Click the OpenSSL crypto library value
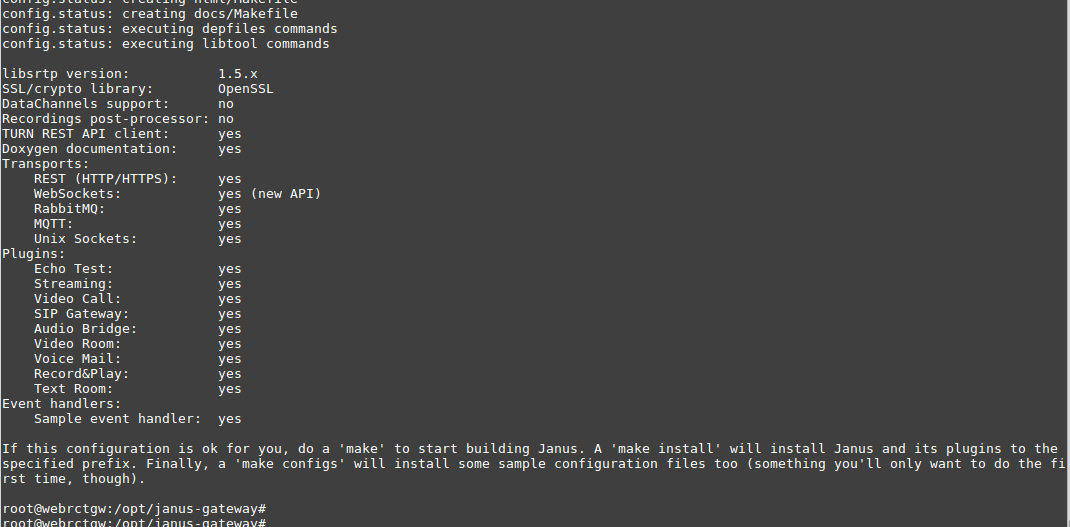The image size is (1070, 527). tap(245, 89)
